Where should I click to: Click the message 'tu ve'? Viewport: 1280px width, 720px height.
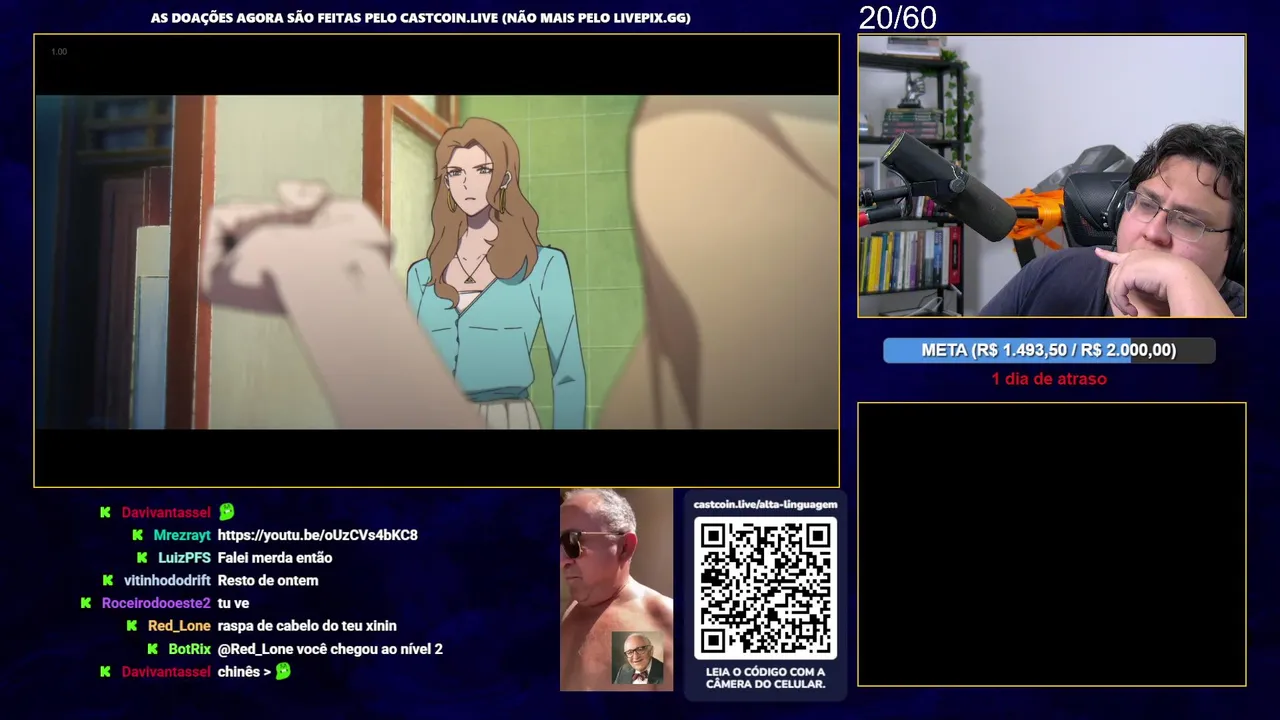[x=233, y=603]
